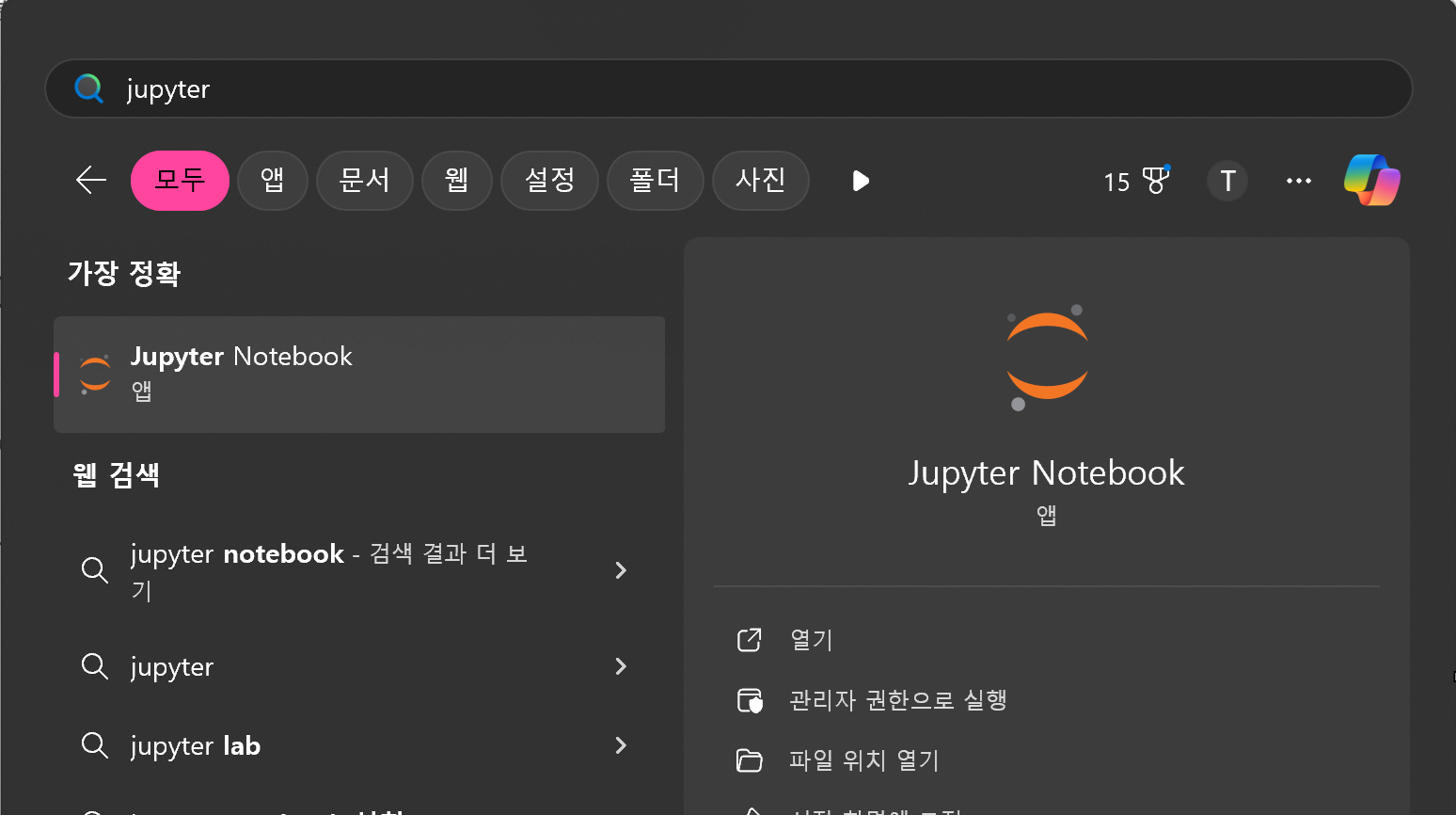Click the search field containing jupyter

728,88
